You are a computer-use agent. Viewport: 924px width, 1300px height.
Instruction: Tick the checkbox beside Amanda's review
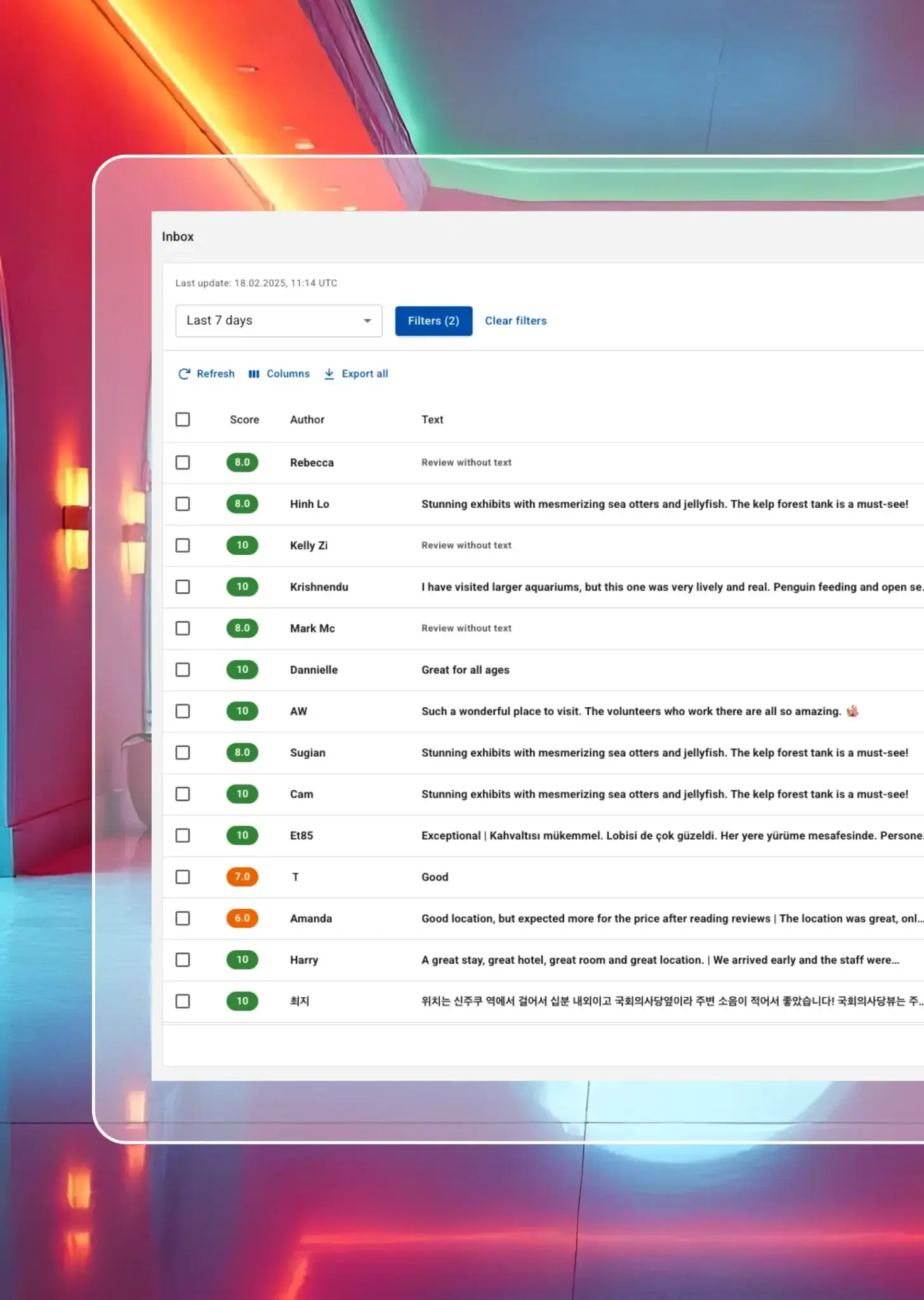(x=183, y=918)
